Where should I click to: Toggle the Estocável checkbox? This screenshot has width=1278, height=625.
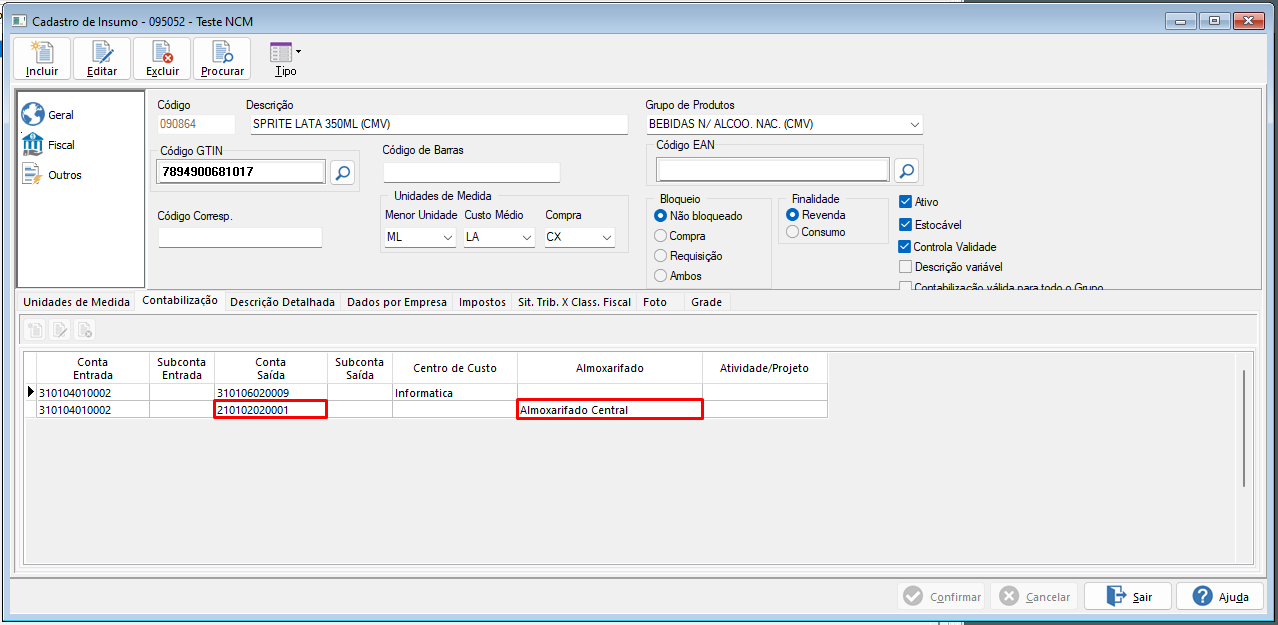click(x=930, y=225)
